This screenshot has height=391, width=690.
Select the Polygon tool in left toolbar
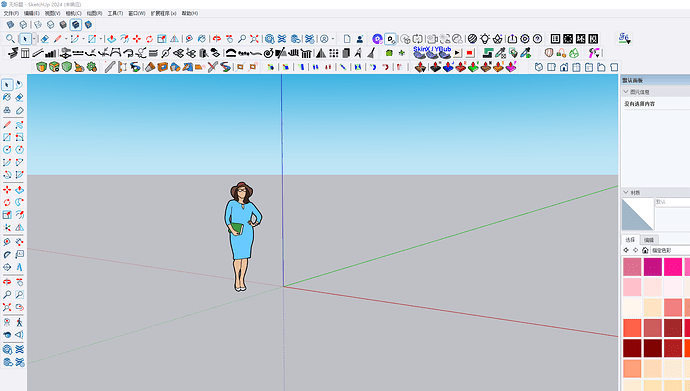[19, 150]
